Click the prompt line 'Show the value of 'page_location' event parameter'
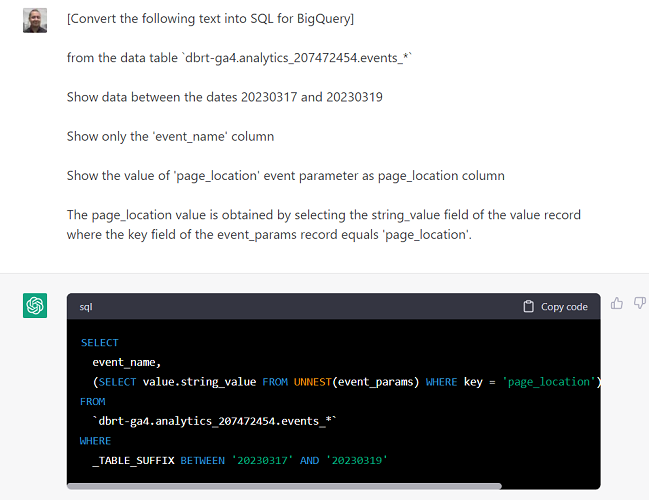Image resolution: width=649 pixels, height=500 pixels. coord(286,176)
